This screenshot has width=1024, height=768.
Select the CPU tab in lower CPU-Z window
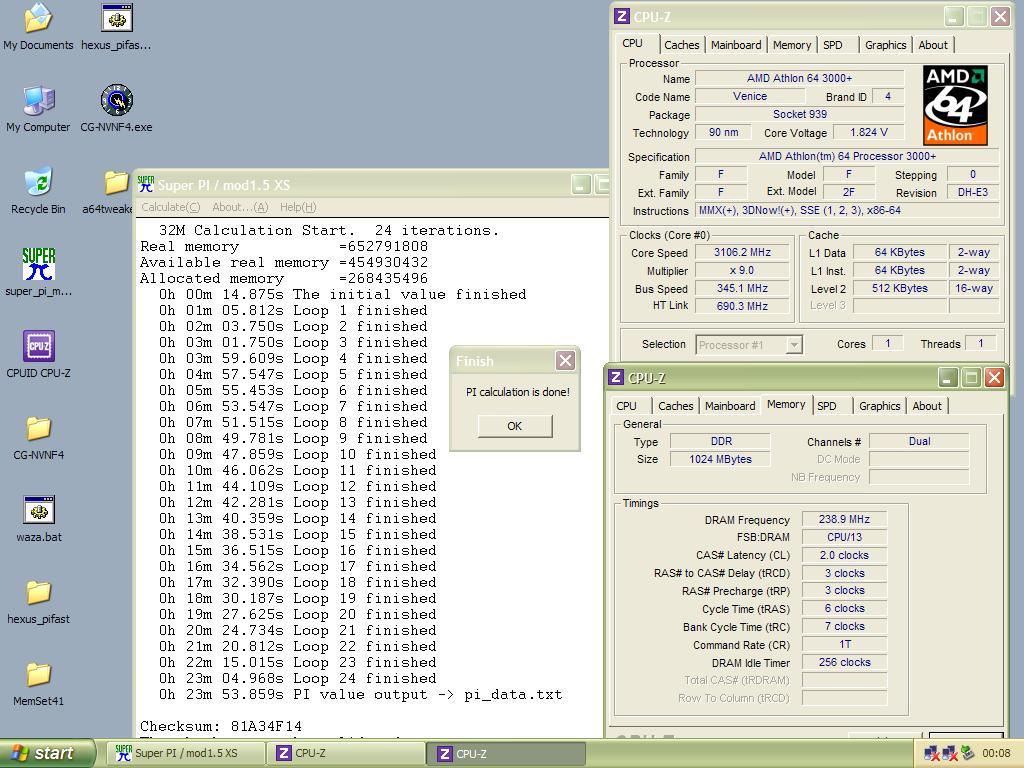[626, 406]
